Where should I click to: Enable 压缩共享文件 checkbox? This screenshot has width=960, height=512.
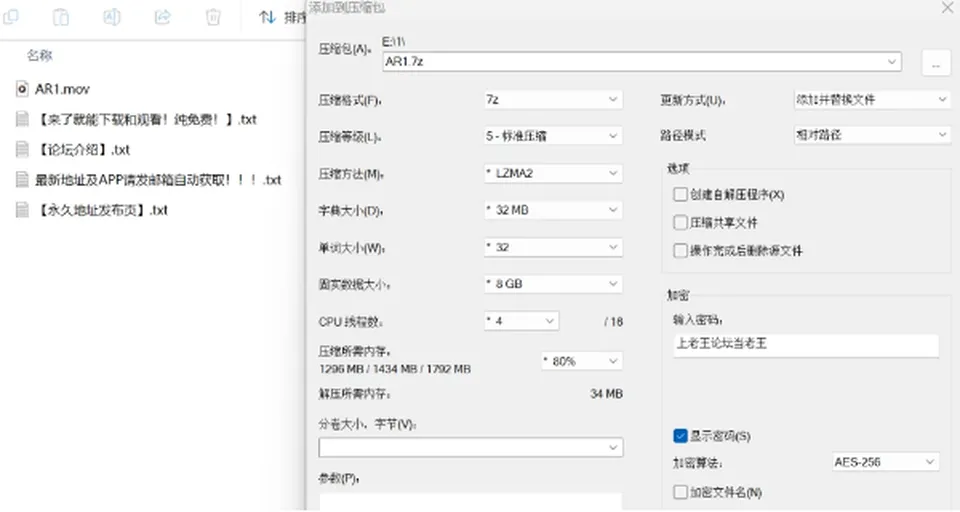(680, 222)
